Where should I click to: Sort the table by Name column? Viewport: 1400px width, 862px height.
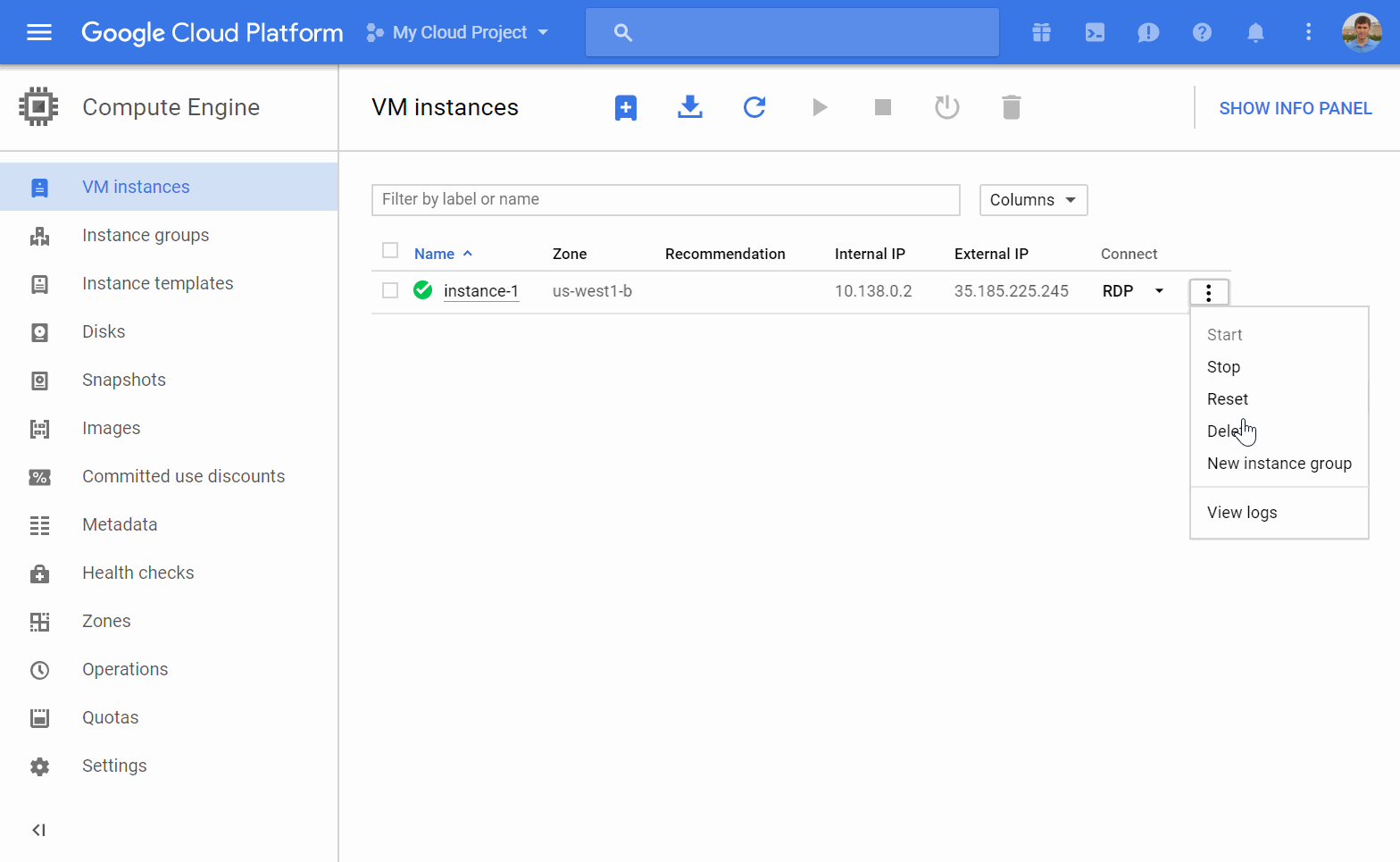click(x=443, y=254)
